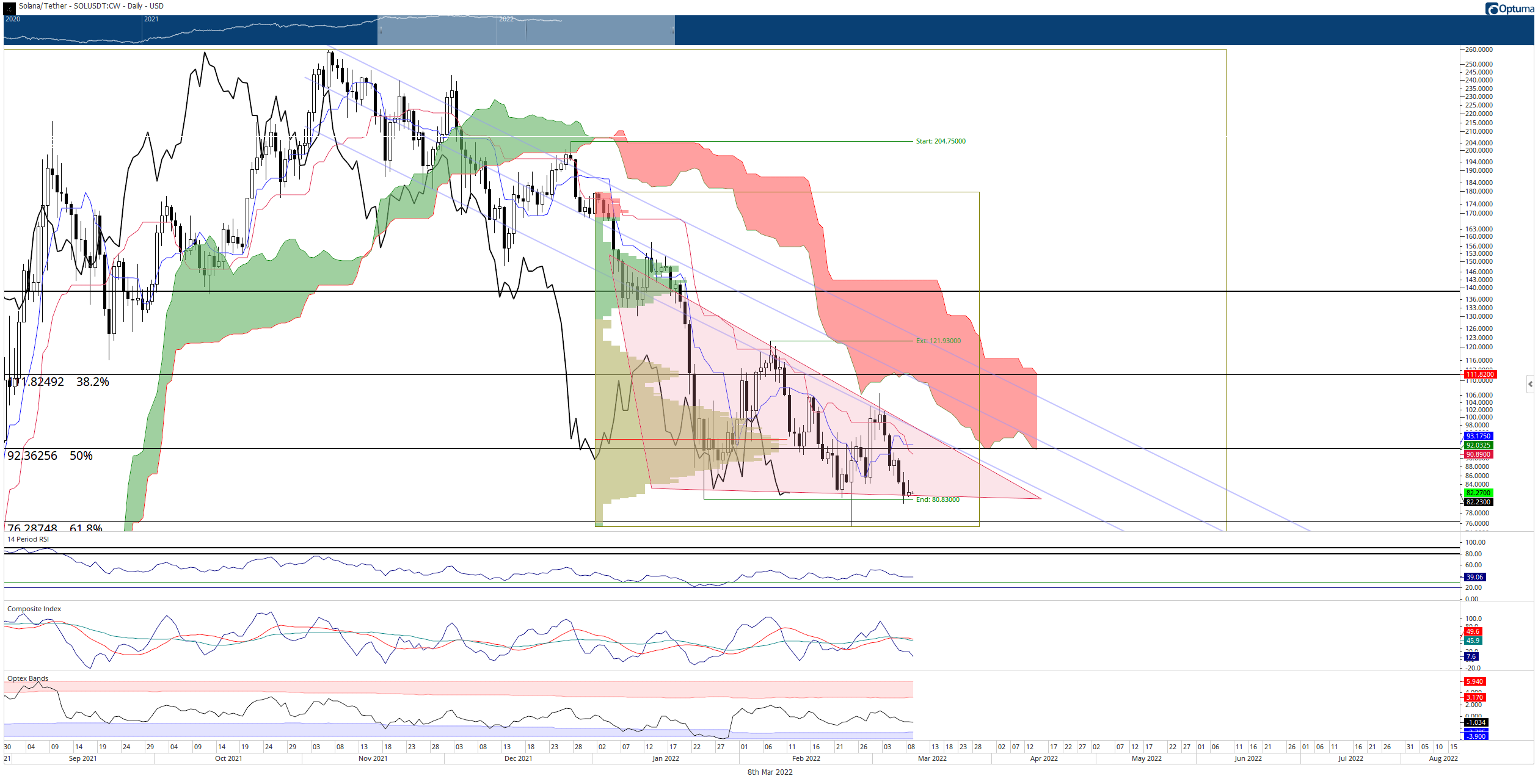
Task: Click the 260.0000 price scale label
Action: point(1479,49)
